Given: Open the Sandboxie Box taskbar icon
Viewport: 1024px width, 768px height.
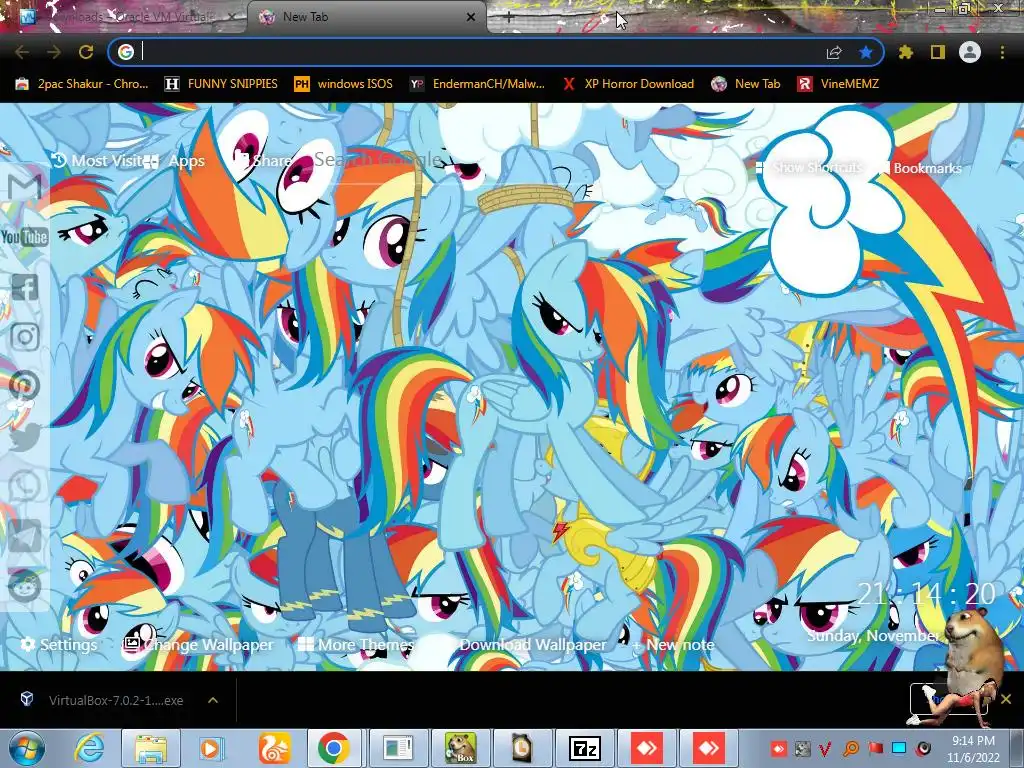Looking at the screenshot, I should 460,748.
